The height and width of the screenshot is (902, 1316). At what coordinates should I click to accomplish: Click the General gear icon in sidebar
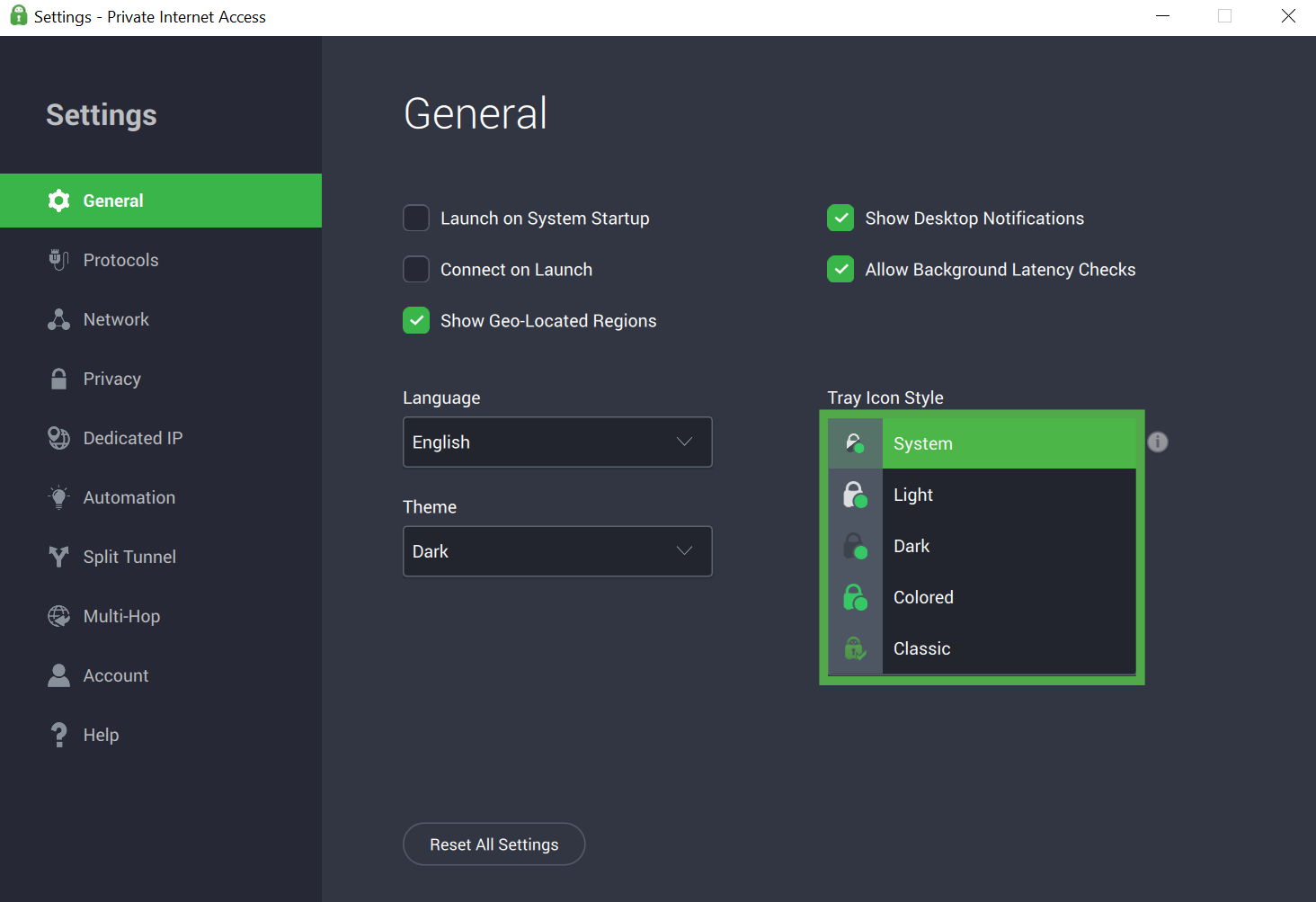point(58,201)
